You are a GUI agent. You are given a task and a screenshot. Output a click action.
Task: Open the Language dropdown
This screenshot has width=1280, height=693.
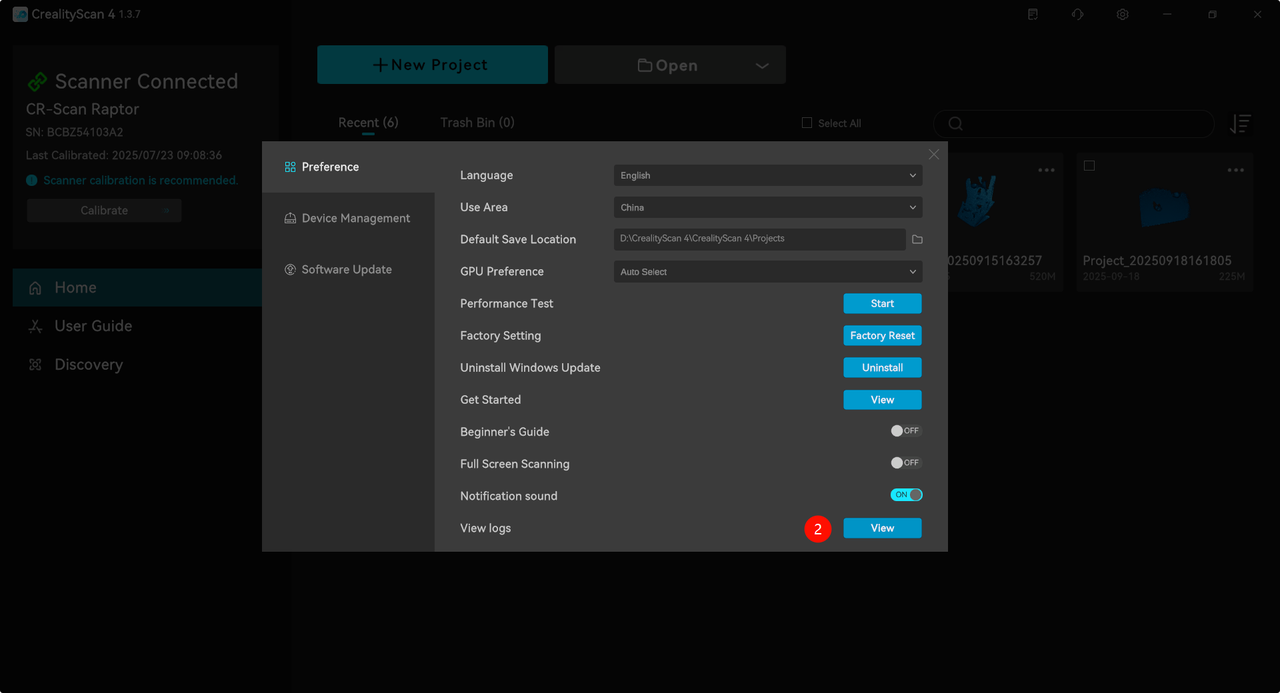pos(767,176)
